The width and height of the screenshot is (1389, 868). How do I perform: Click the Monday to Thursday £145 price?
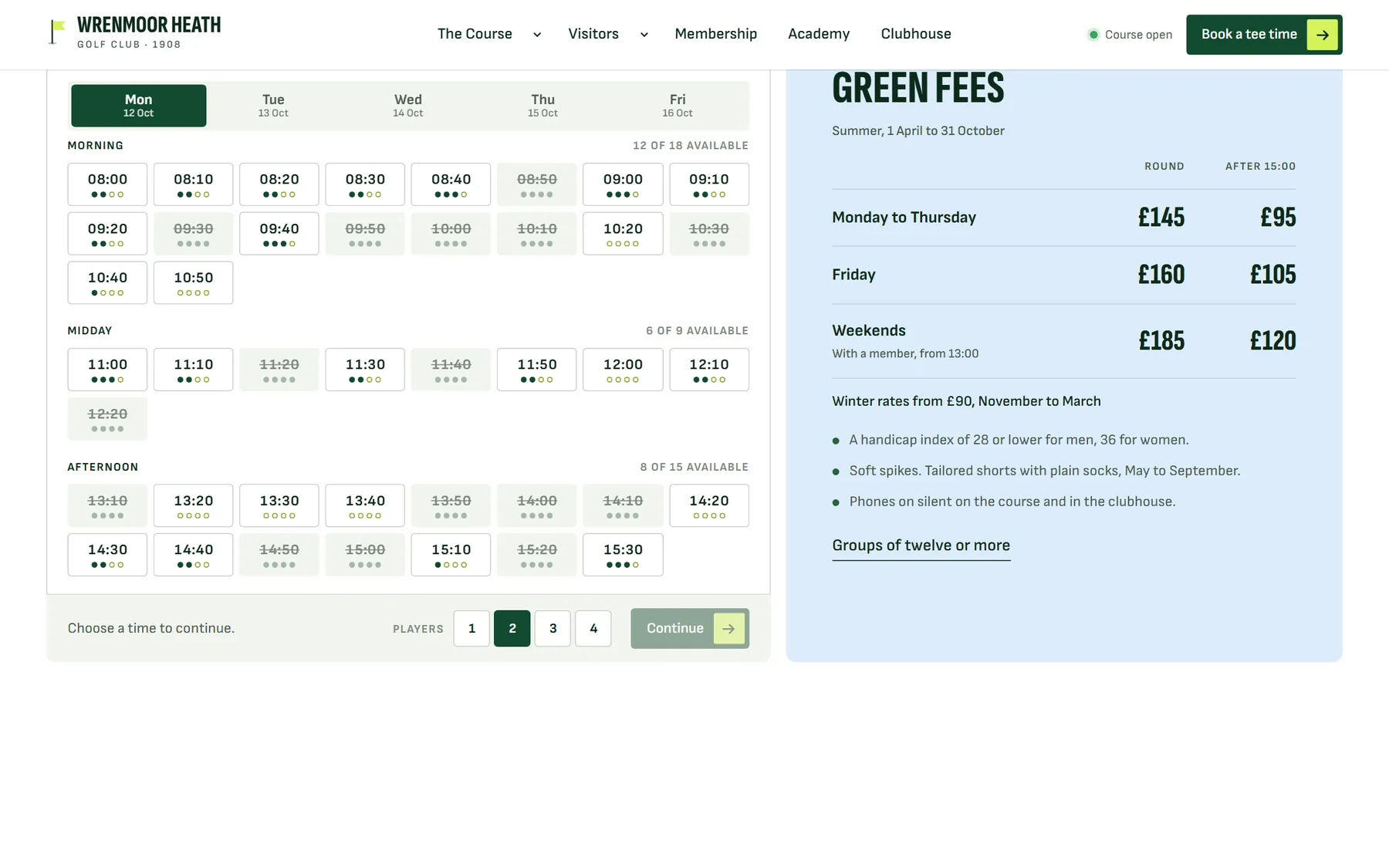click(1161, 218)
